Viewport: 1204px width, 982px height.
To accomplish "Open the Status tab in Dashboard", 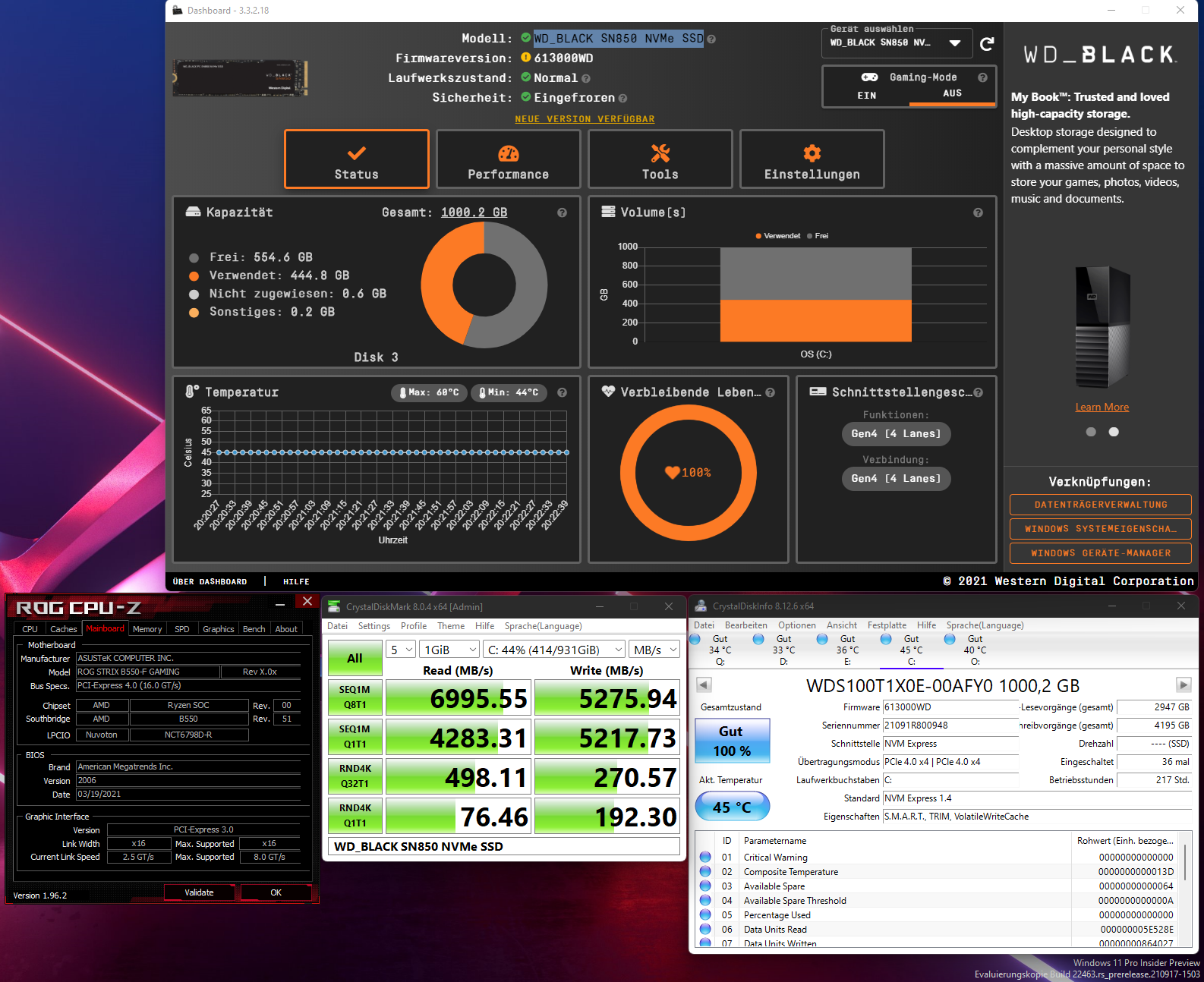I will coord(357,159).
